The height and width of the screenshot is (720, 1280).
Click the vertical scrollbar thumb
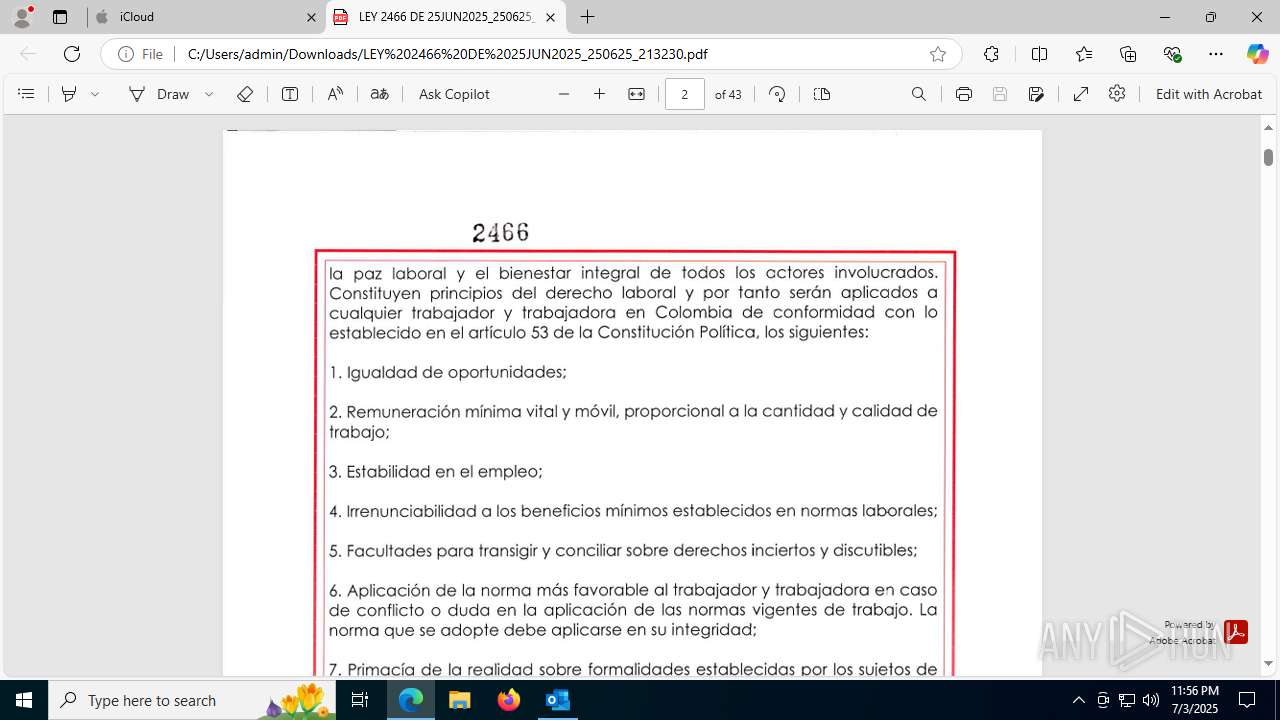1268,157
